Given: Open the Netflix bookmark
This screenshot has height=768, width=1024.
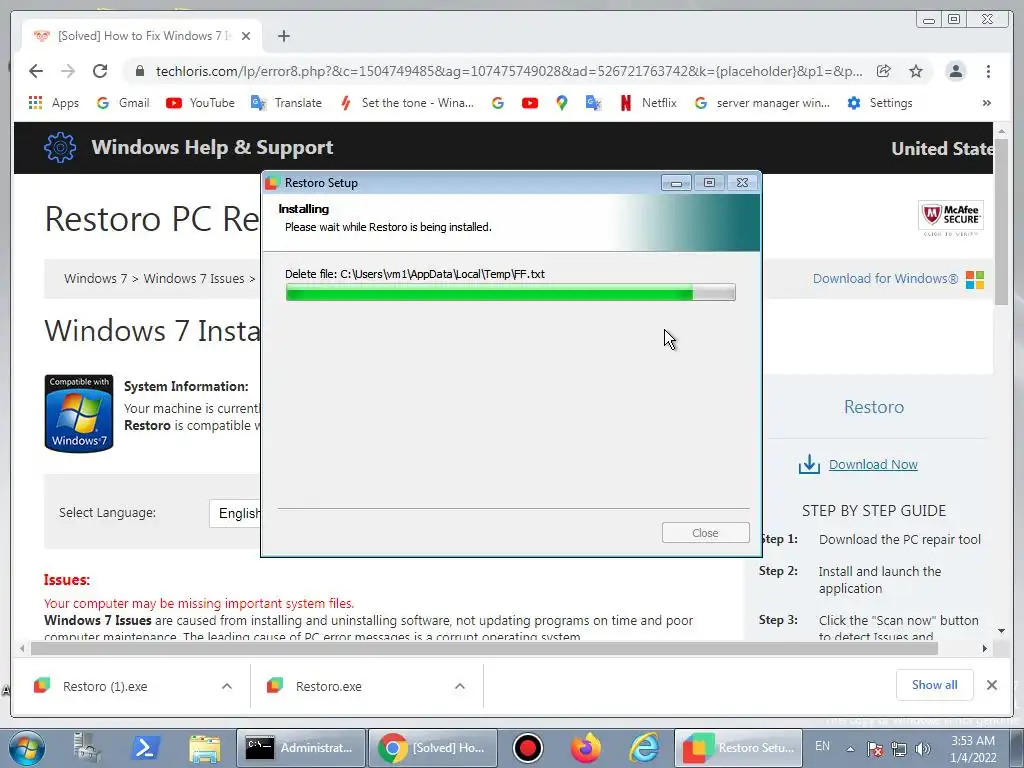Looking at the screenshot, I should tap(648, 103).
